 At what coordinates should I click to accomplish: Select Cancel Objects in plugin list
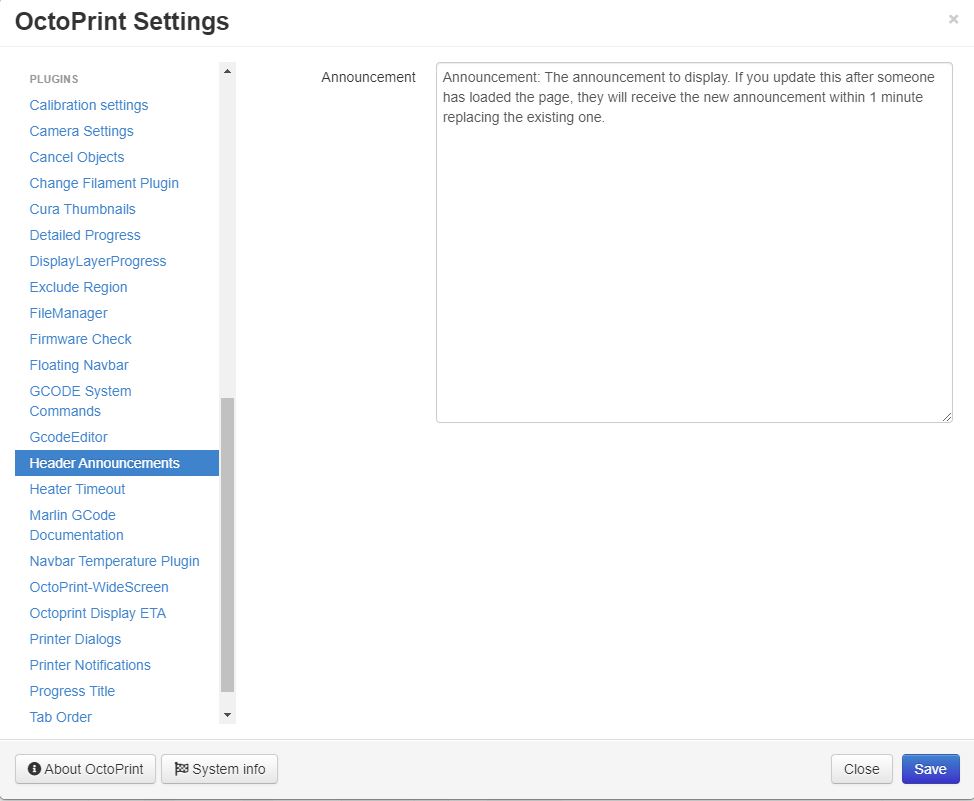coord(76,157)
